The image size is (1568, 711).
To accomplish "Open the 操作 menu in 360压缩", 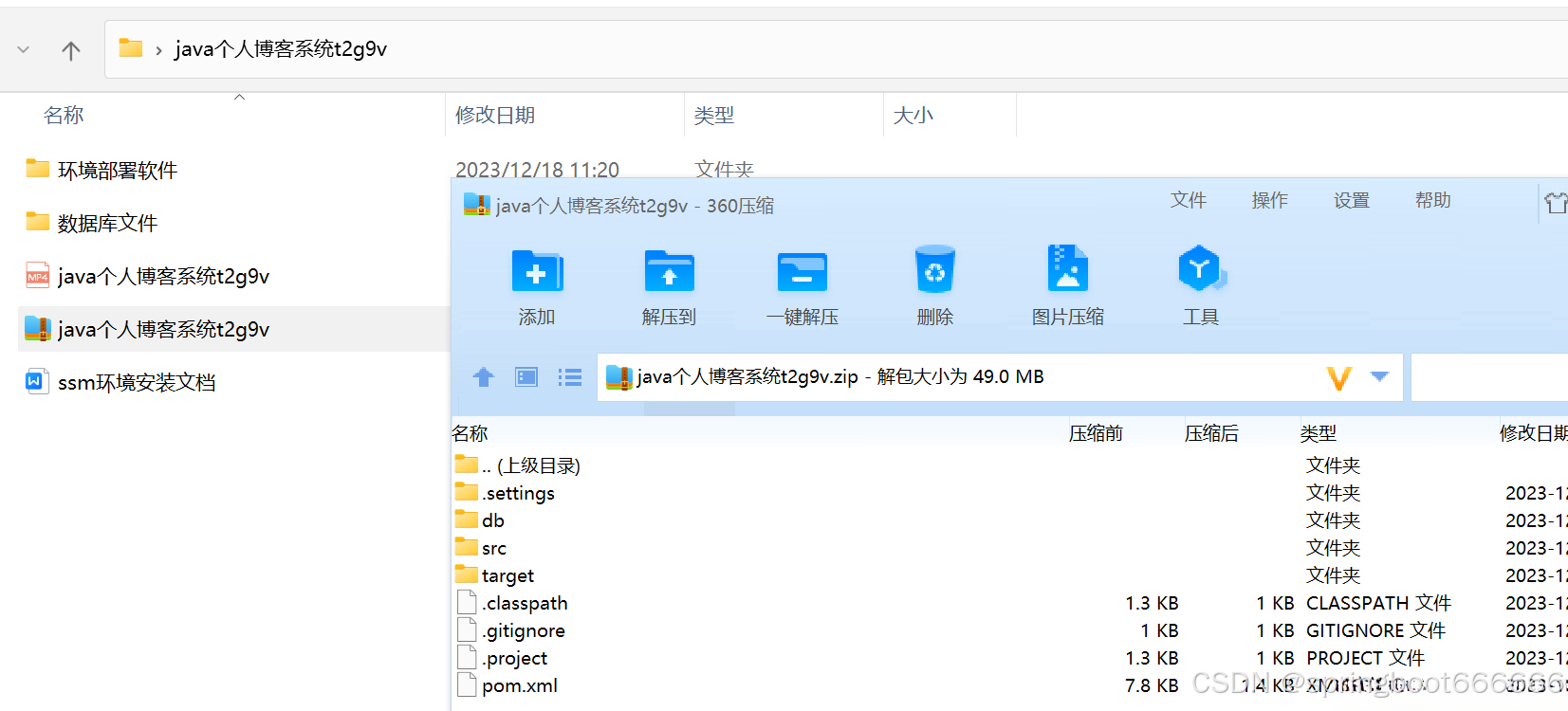I will pos(1270,200).
